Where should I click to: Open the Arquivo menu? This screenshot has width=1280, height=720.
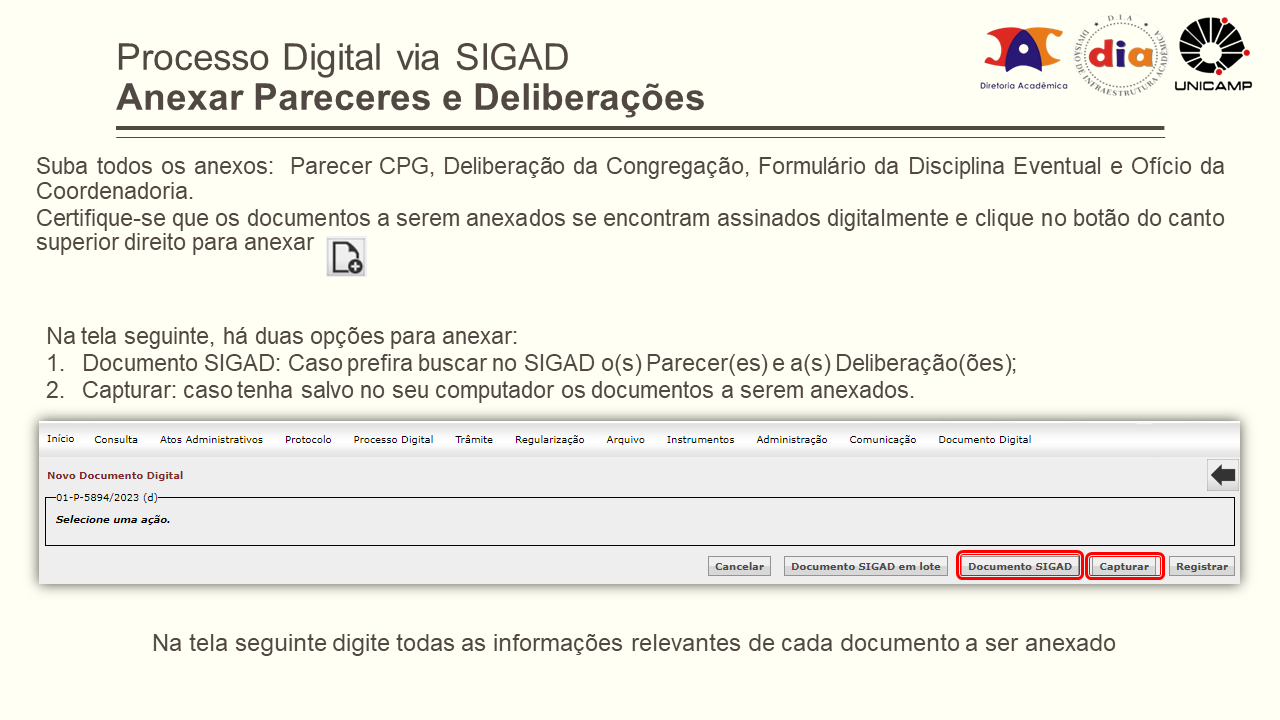pos(626,440)
